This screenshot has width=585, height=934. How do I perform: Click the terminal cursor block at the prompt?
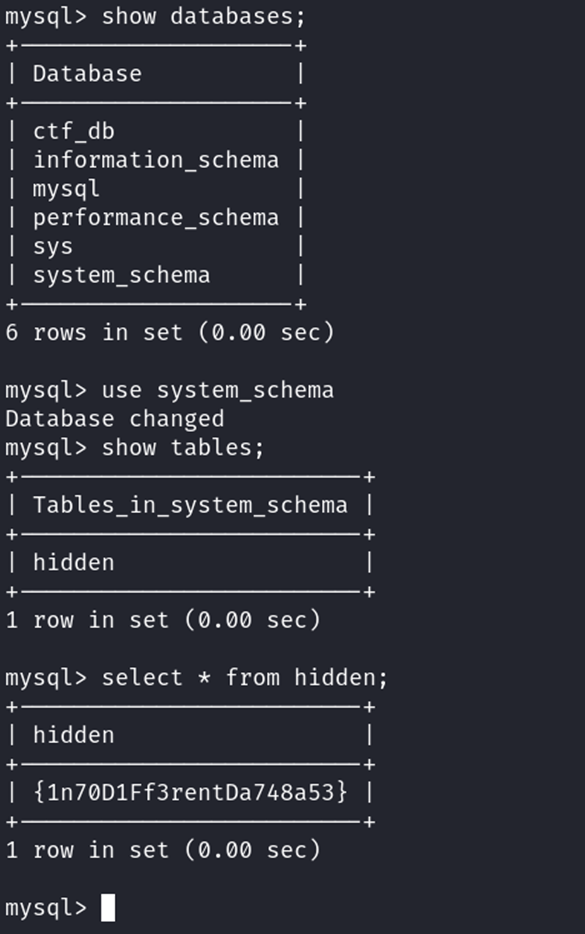[x=108, y=908]
